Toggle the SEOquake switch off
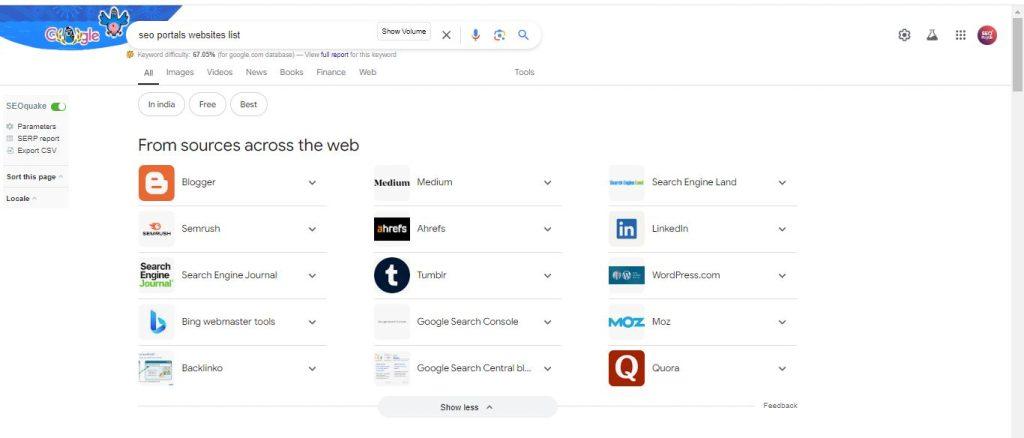This screenshot has width=1024, height=438. (x=58, y=106)
